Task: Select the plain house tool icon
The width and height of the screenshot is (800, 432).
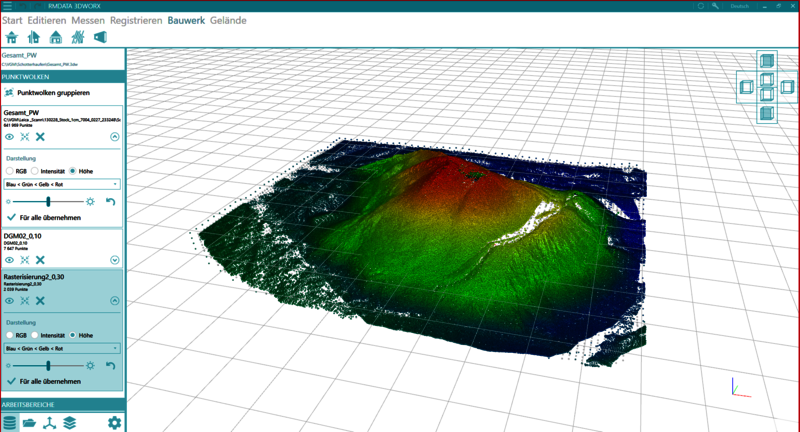Action: (x=56, y=37)
